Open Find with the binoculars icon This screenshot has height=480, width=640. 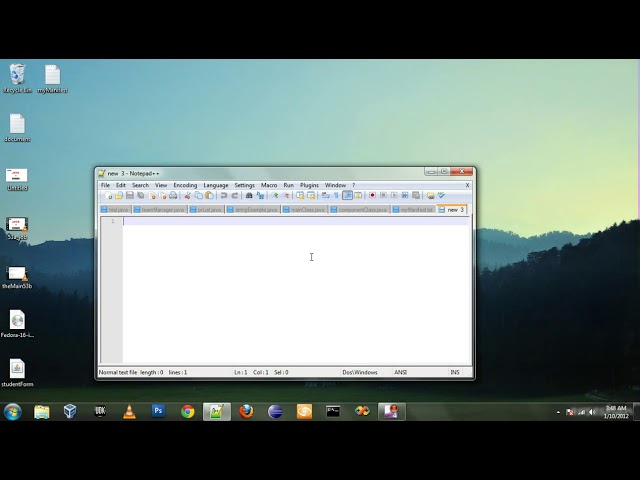click(249, 196)
